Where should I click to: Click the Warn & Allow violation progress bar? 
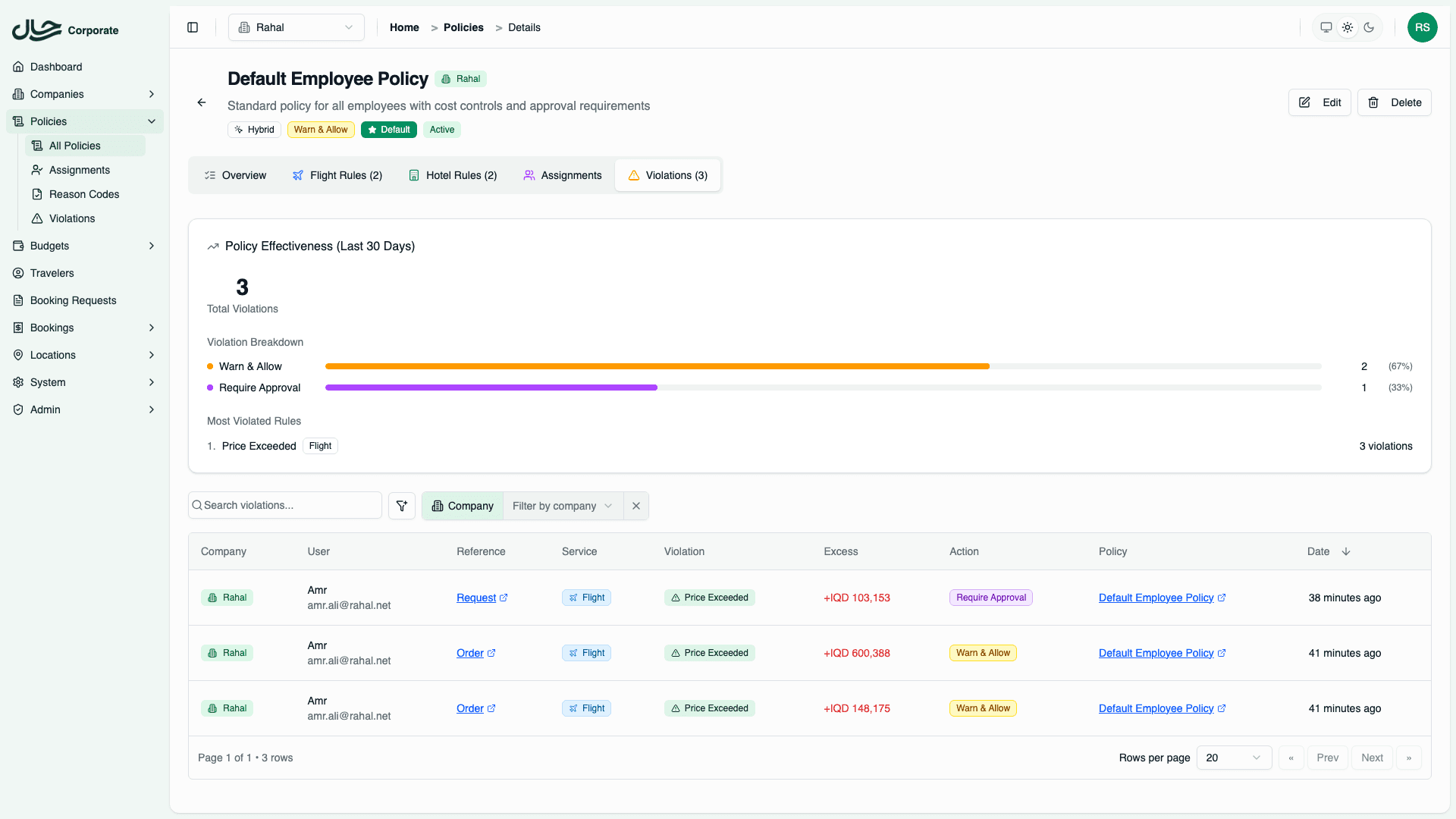pos(657,366)
